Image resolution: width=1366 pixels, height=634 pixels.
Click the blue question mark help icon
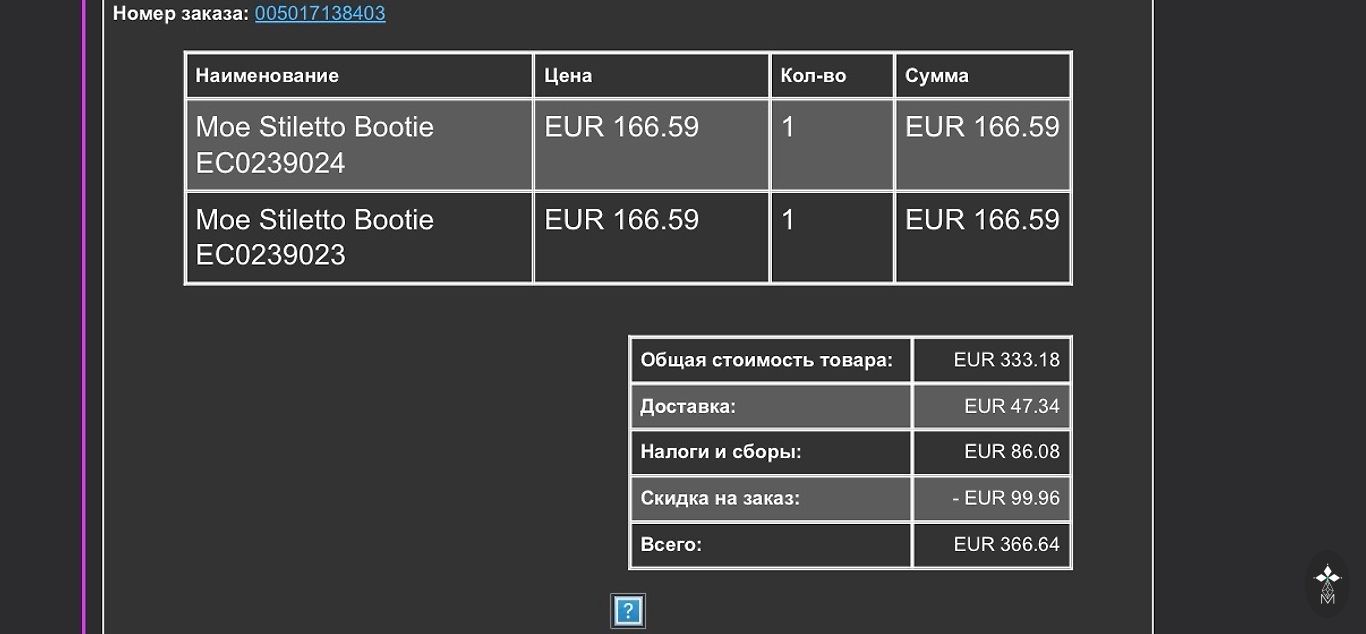tap(627, 610)
